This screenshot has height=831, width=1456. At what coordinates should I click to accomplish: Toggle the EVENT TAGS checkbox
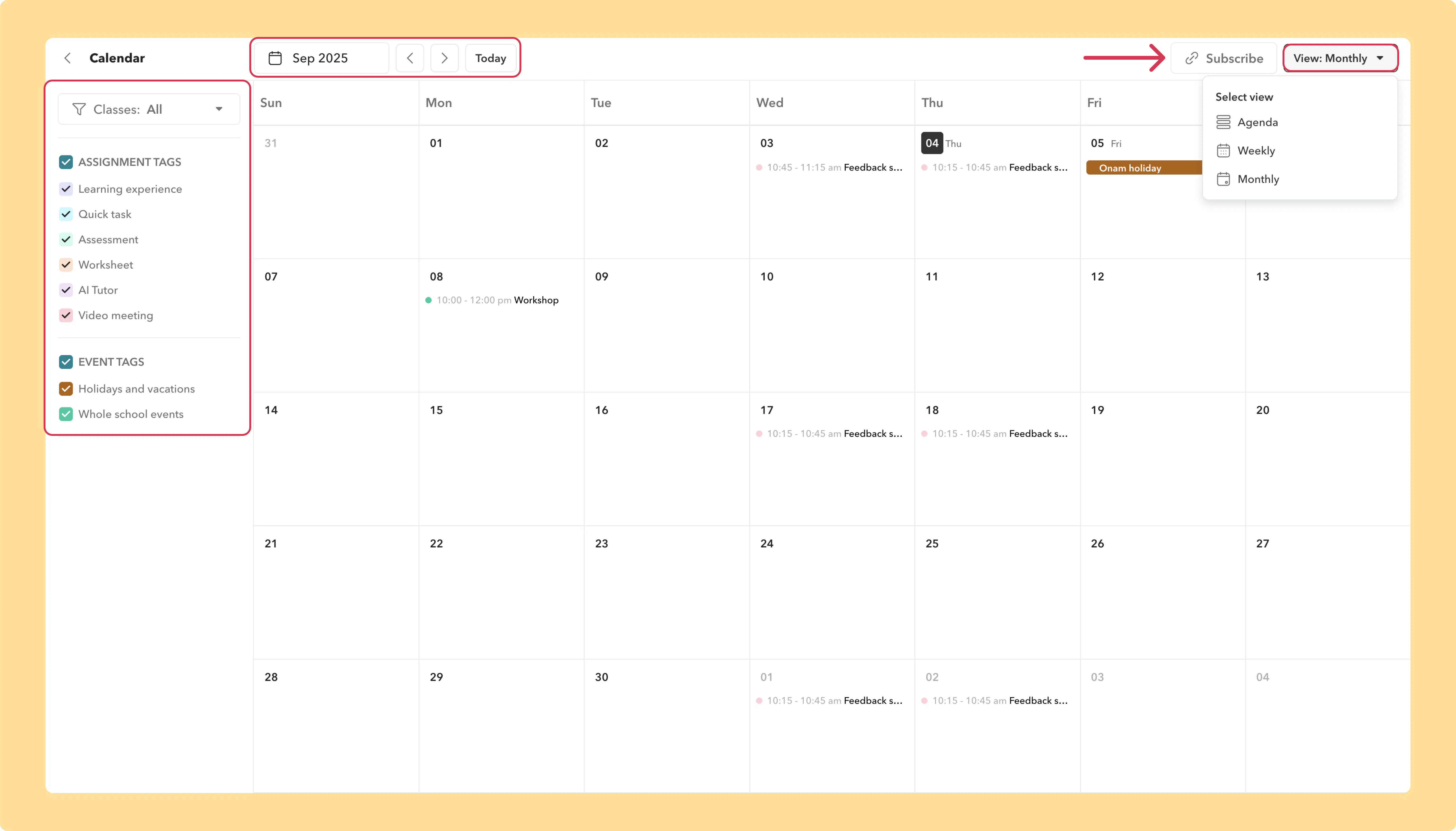[x=66, y=362]
